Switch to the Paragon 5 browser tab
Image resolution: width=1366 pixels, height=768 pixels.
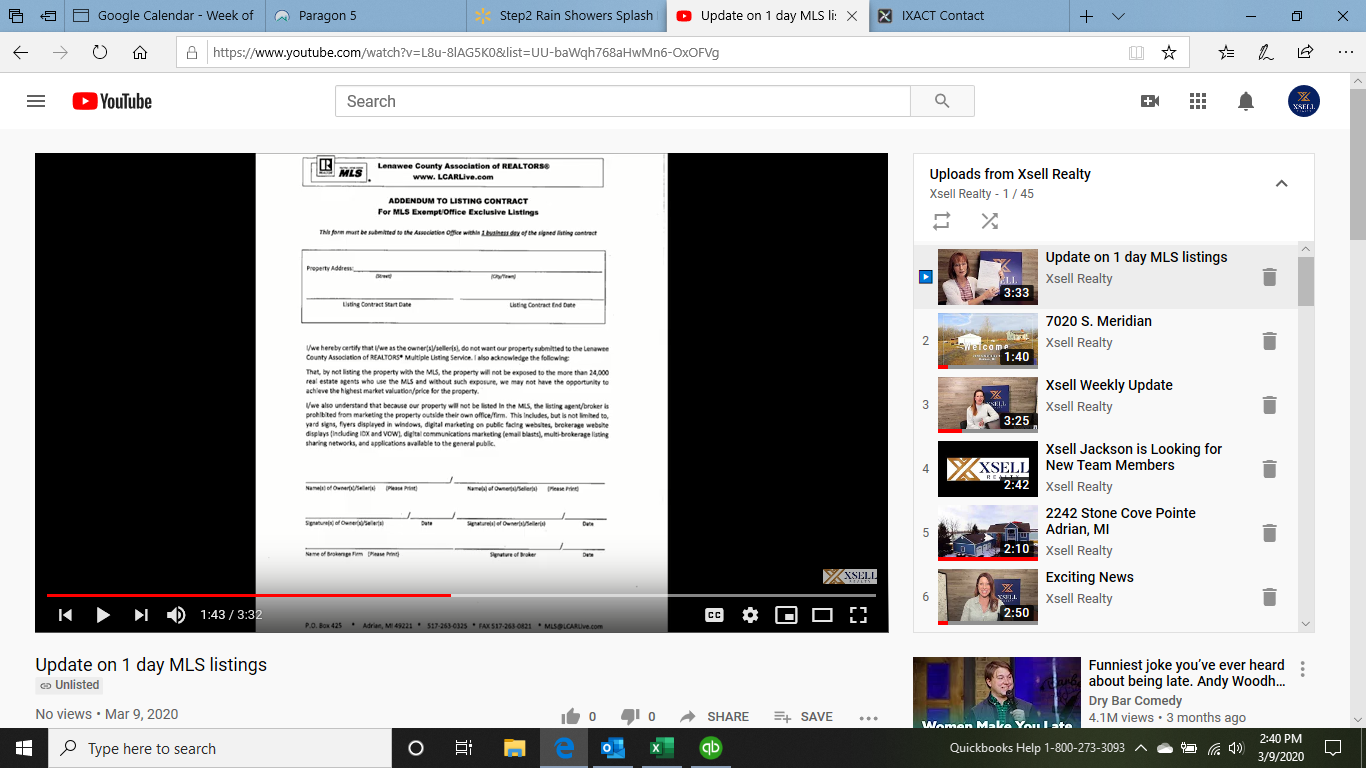pyautogui.click(x=330, y=16)
